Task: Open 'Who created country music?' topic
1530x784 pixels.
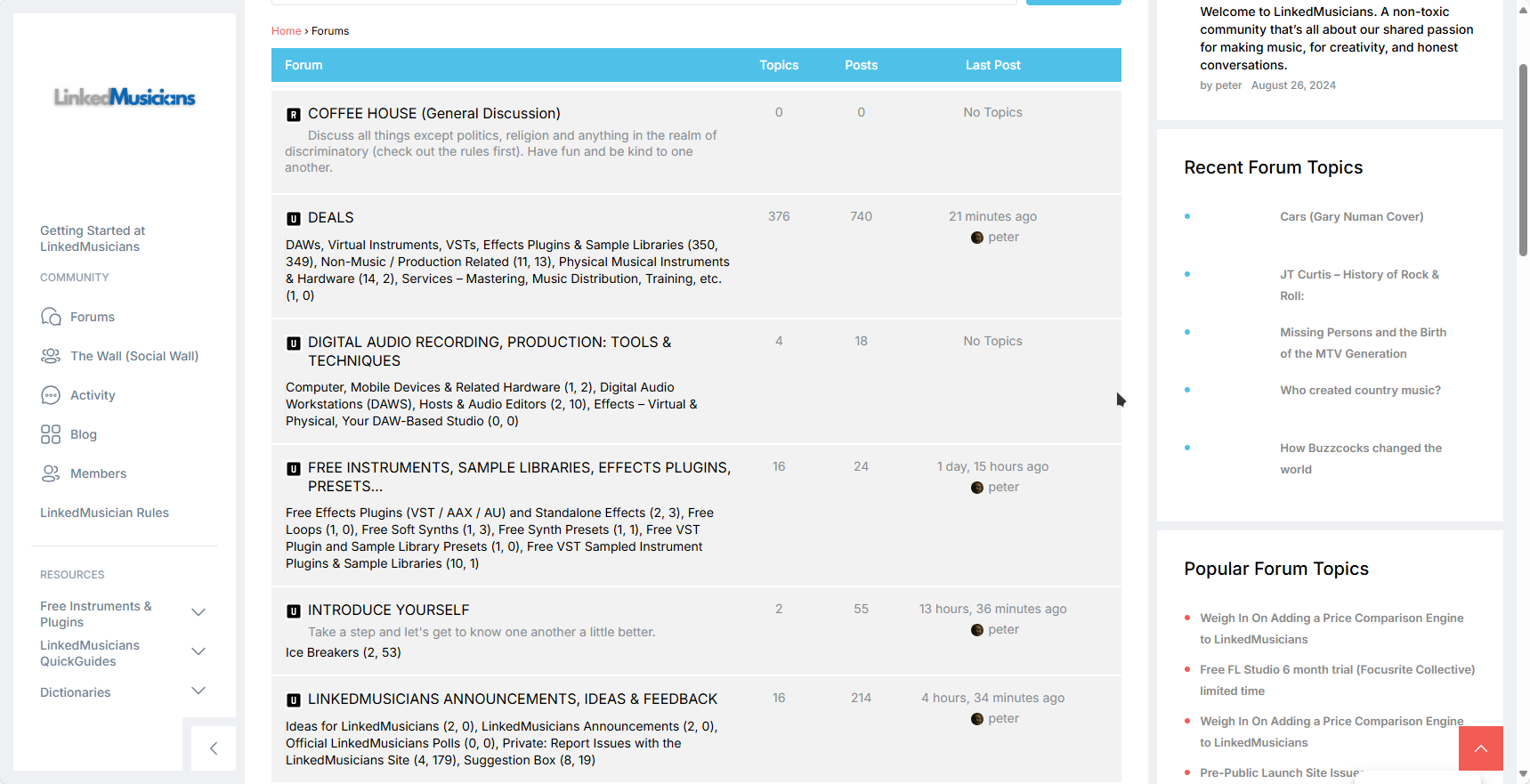Action: (x=1360, y=390)
